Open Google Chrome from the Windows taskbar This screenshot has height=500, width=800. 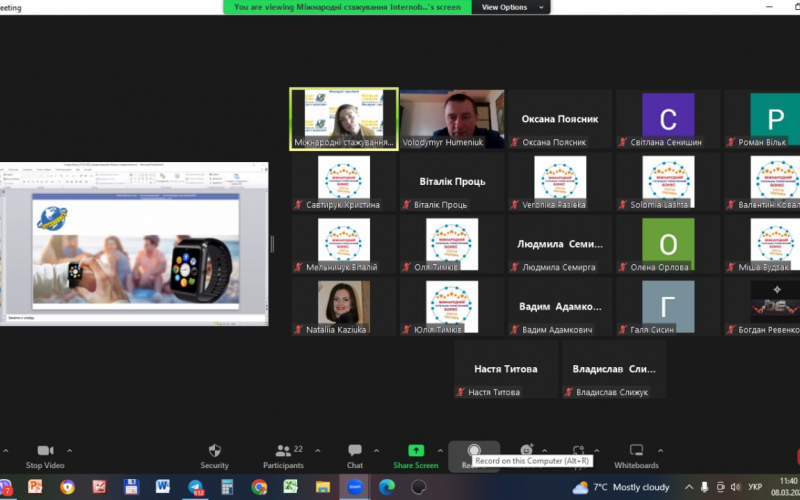tap(259, 487)
